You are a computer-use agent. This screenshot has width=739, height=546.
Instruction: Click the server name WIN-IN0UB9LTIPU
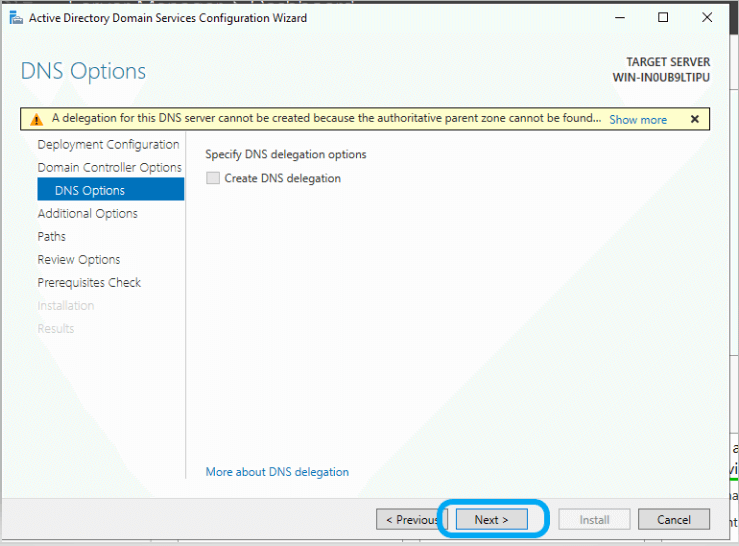[x=661, y=77]
